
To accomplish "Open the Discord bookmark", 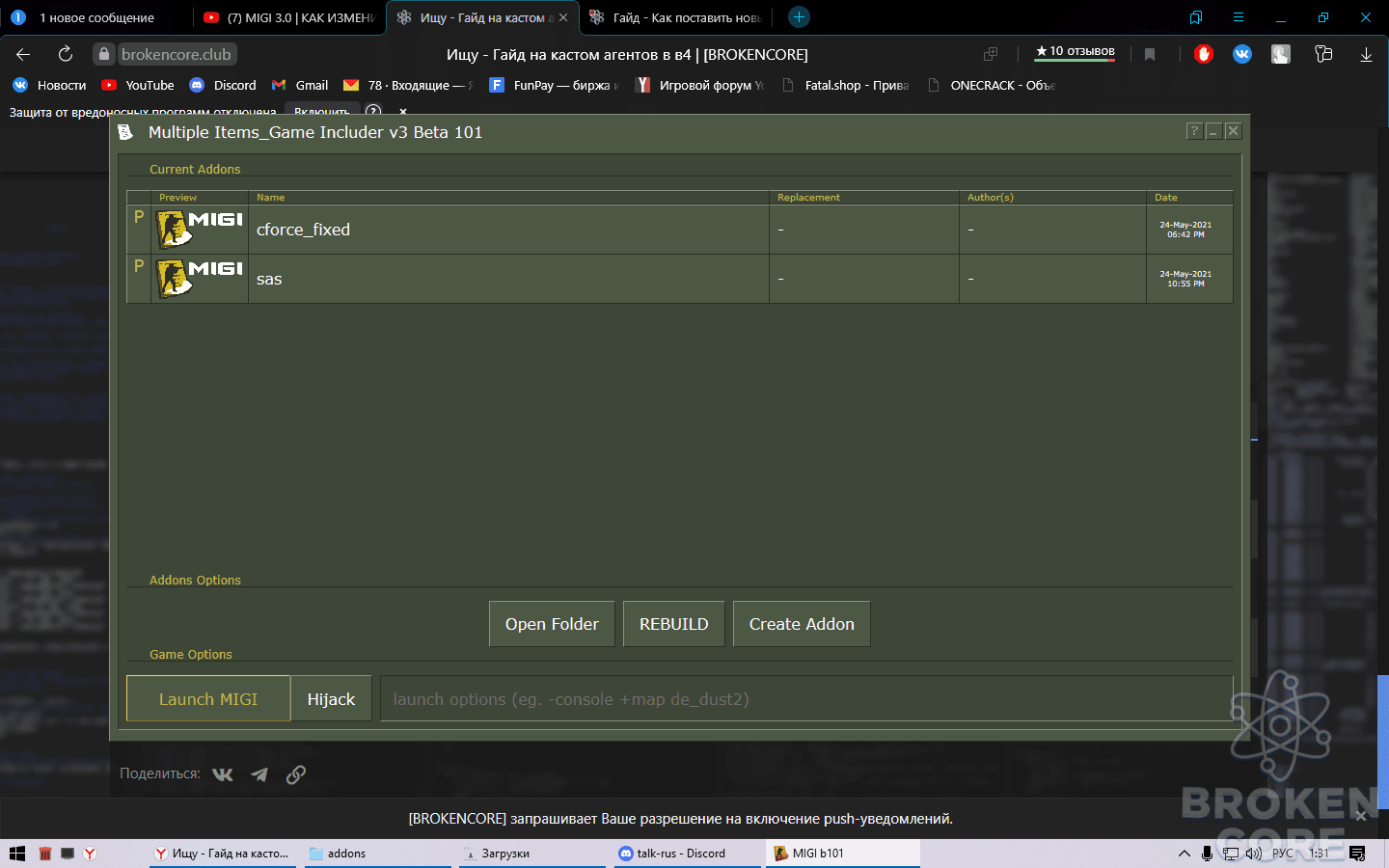I will [x=223, y=85].
